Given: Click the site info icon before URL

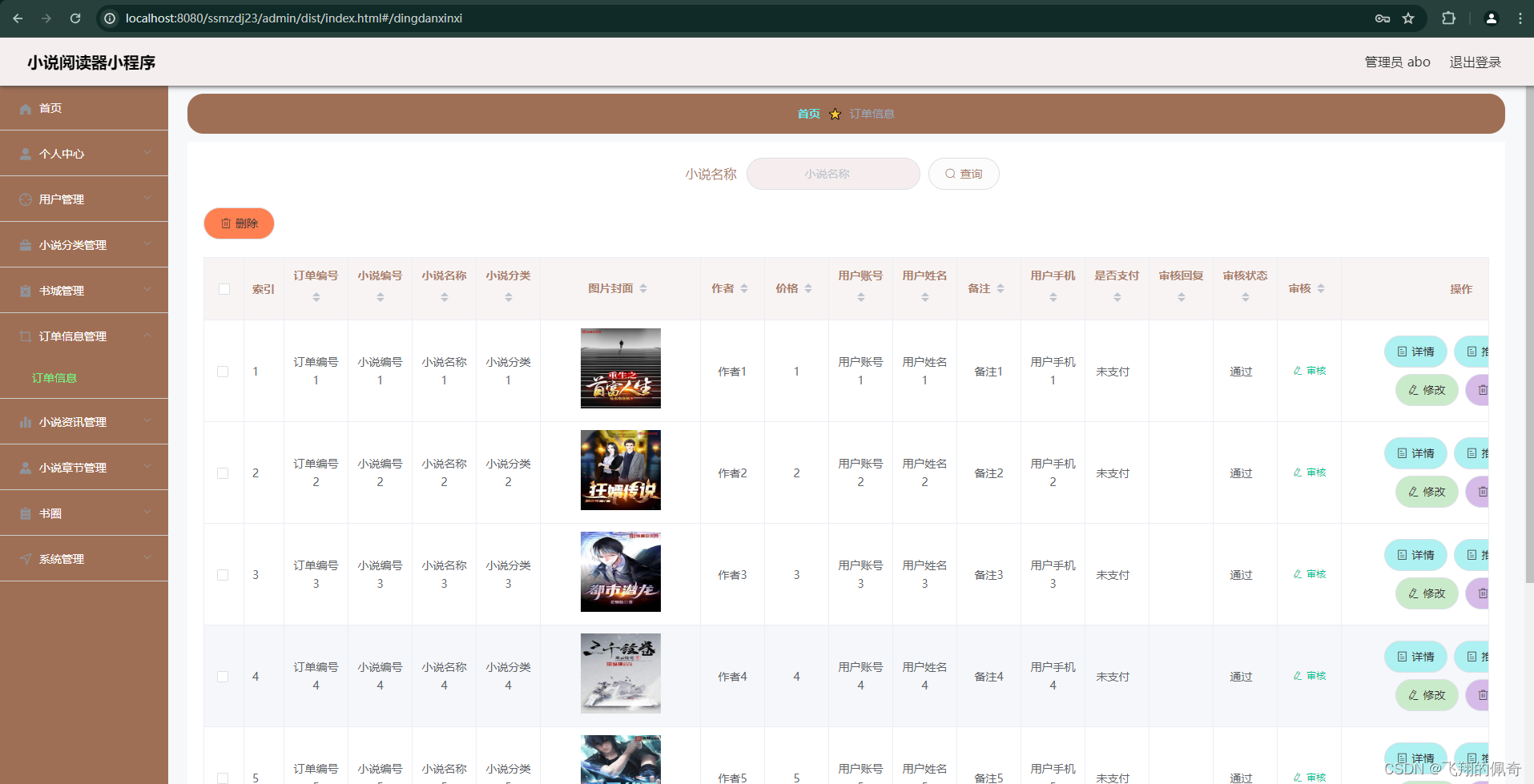Looking at the screenshot, I should (111, 18).
